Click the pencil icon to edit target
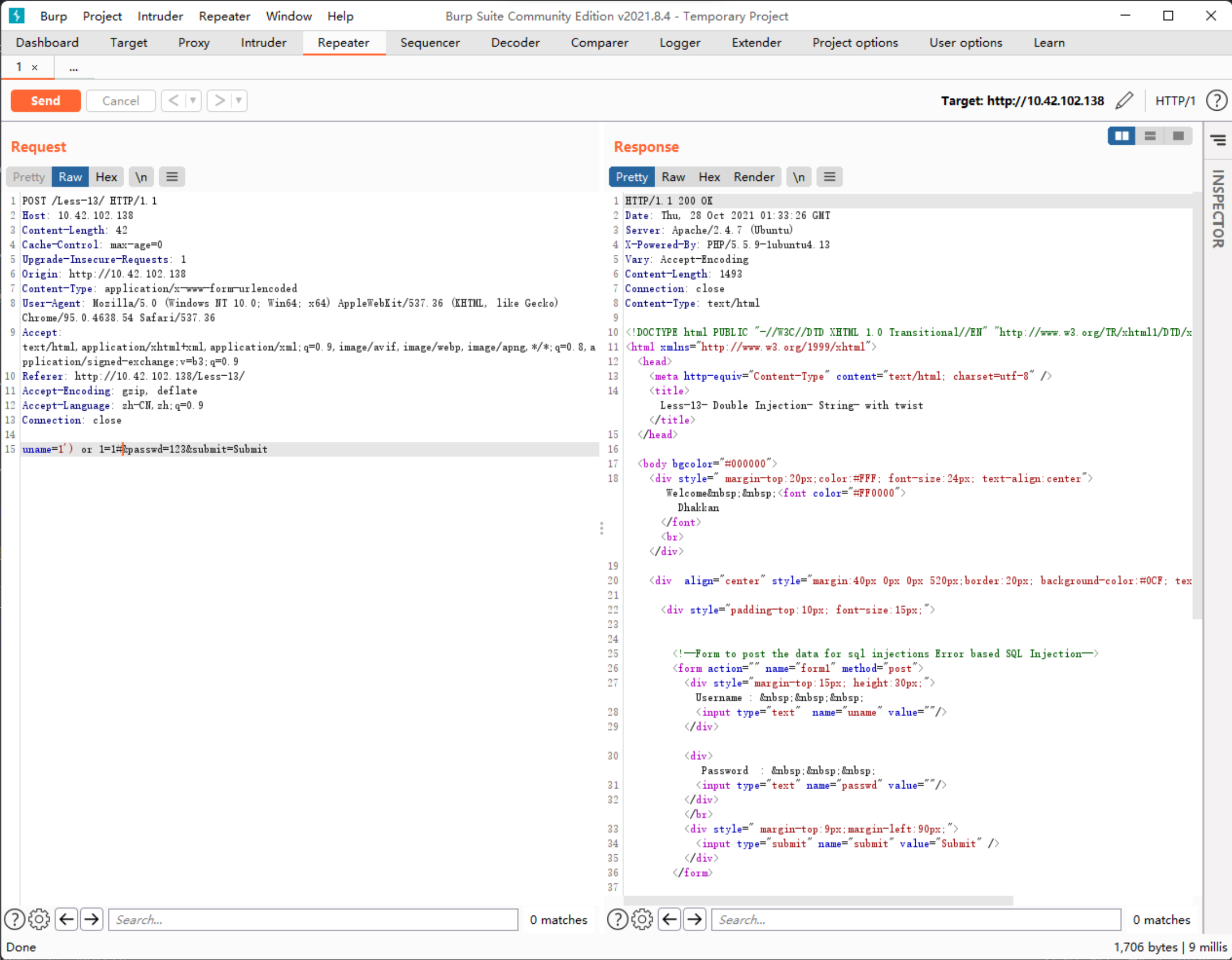This screenshot has height=960, width=1232. pos(1124,100)
